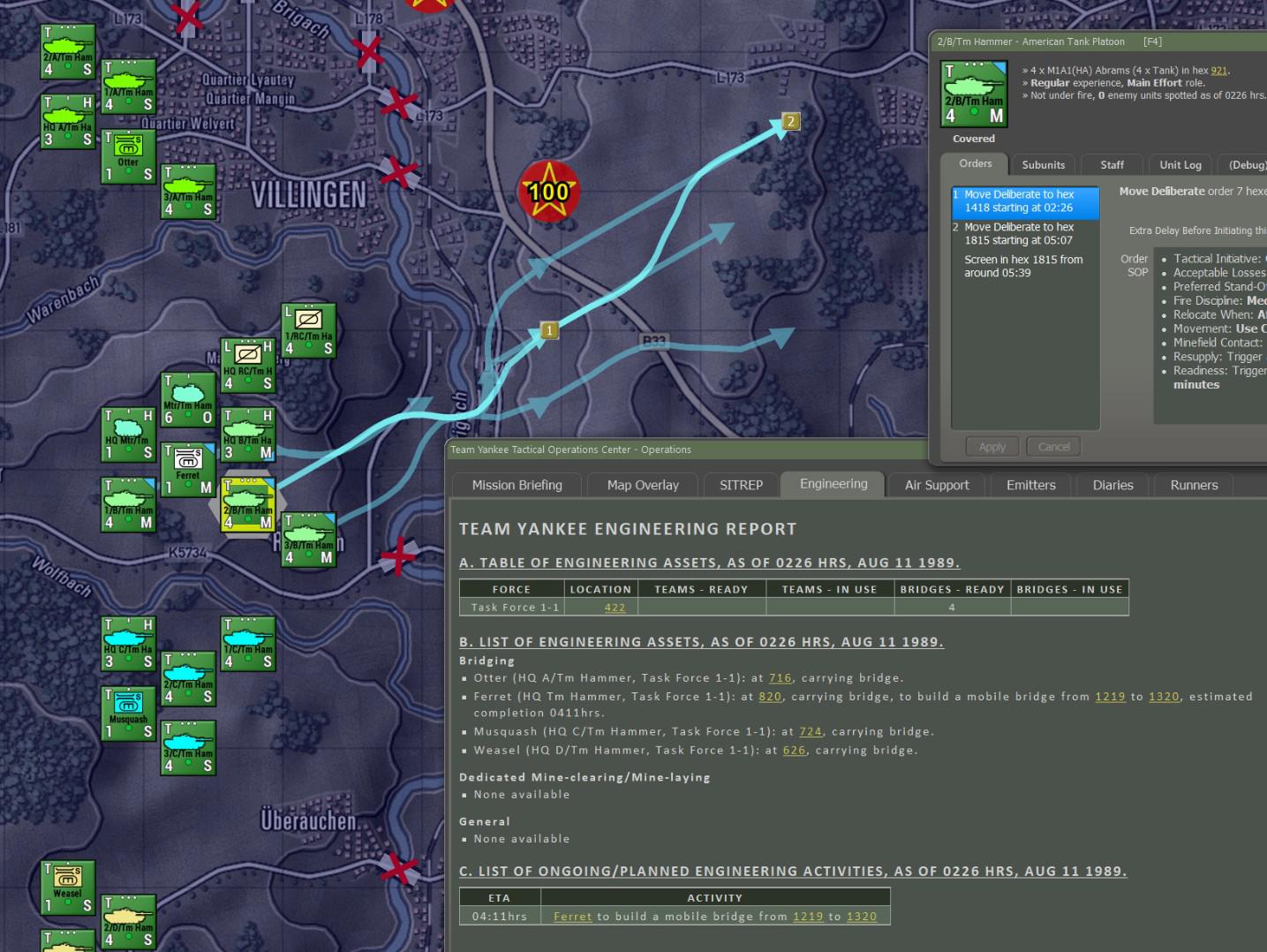Click the Tactical Initiative SOP line
Viewport: 1267px width, 952px height.
point(1219,259)
